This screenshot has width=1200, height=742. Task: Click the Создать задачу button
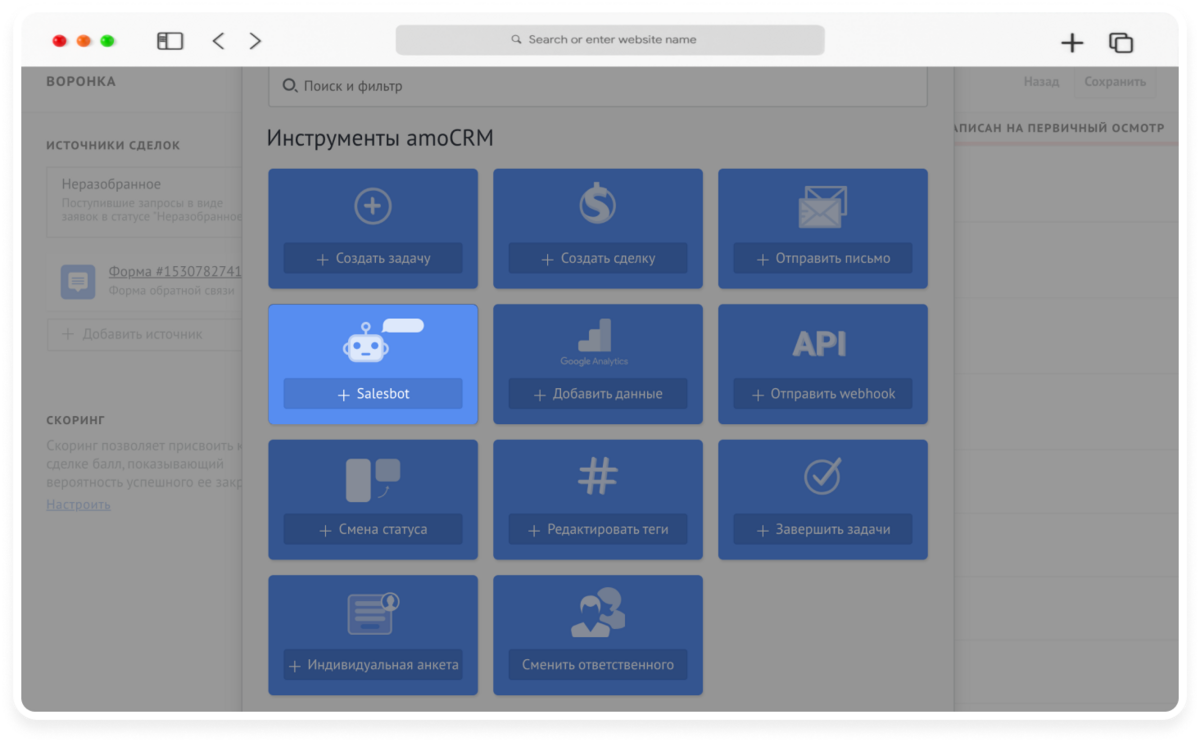coord(373,258)
